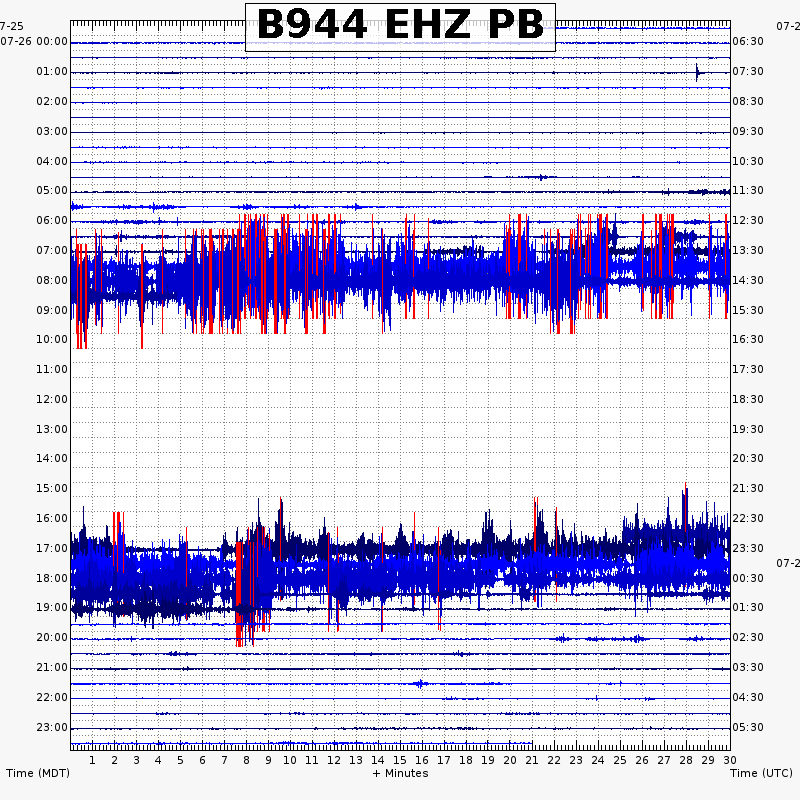Click minute 1 on the bottom axis
Image resolution: width=800 pixels, height=800 pixels.
point(92,760)
